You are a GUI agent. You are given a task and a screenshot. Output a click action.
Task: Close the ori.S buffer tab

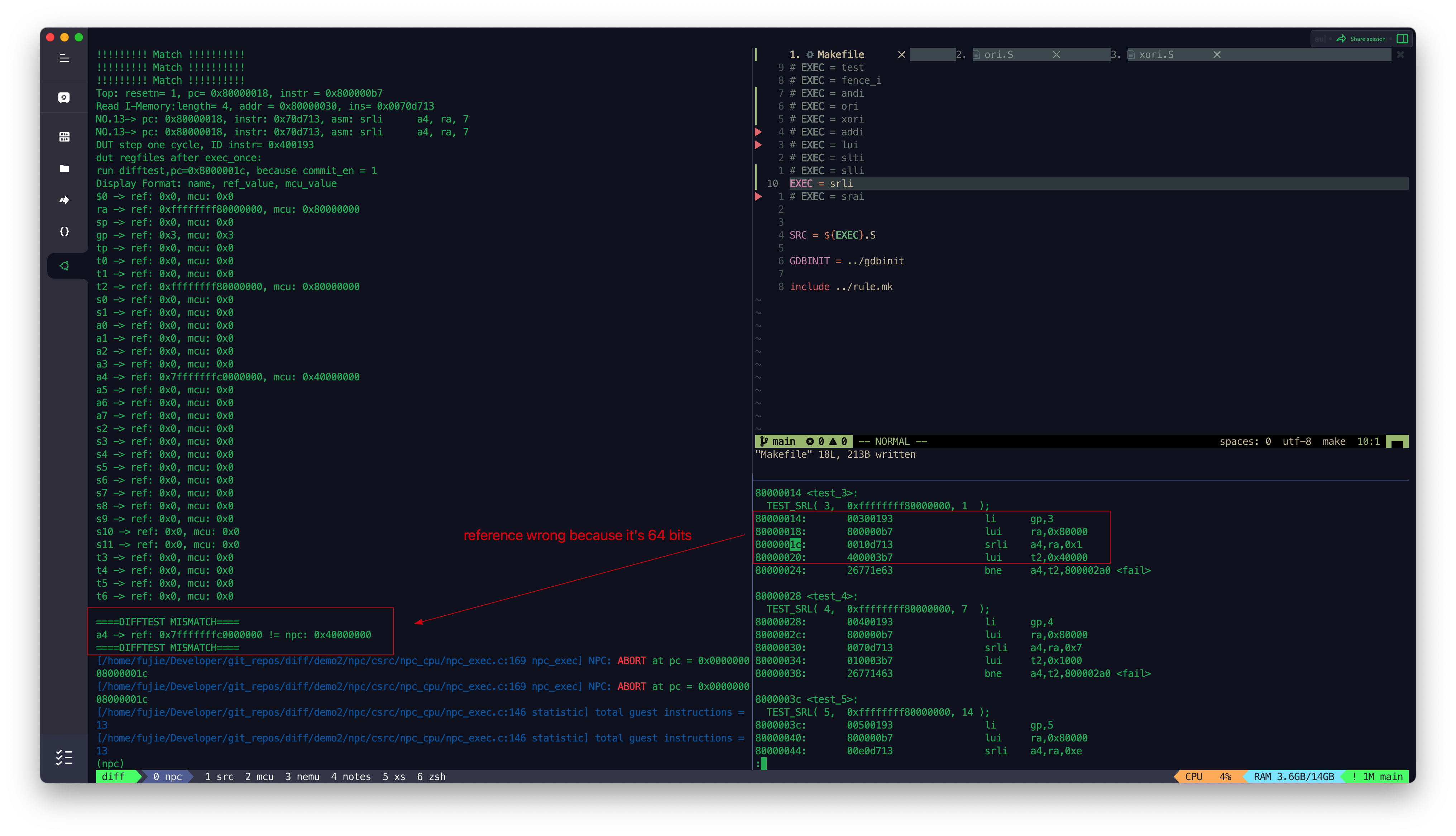(x=1057, y=54)
